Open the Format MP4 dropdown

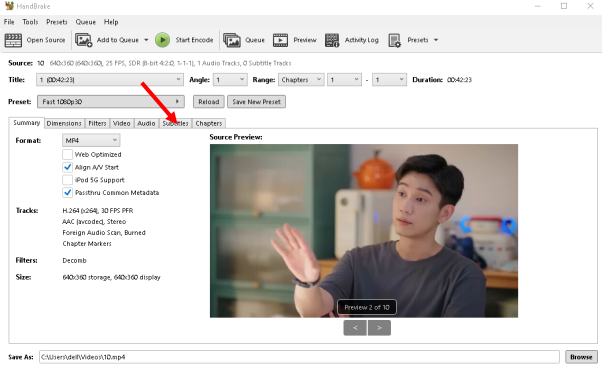[91, 140]
